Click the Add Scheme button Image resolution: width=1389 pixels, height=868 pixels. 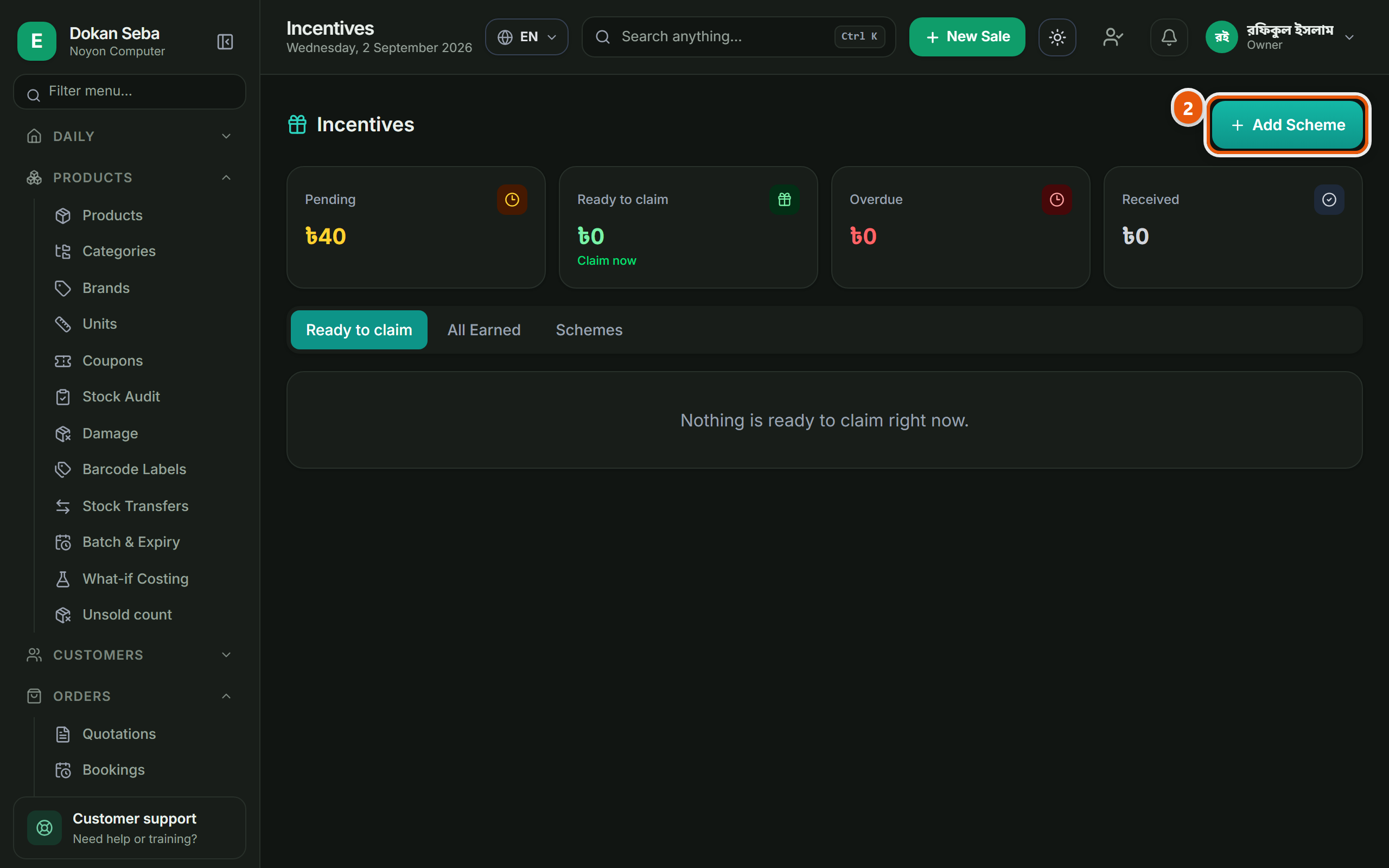click(1288, 125)
